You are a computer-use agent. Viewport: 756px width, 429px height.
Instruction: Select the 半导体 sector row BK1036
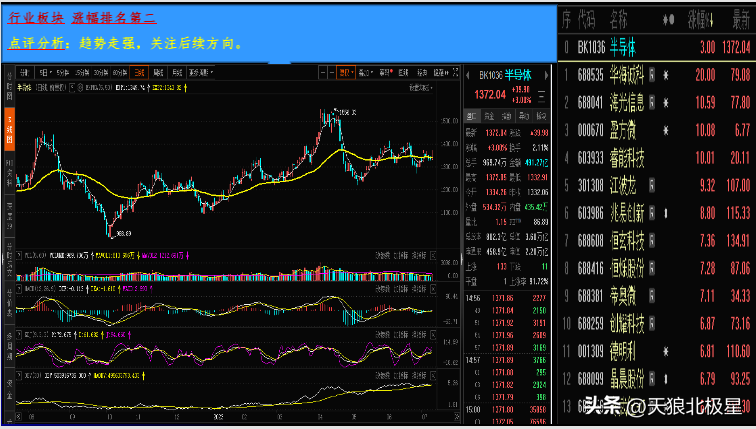pyautogui.click(x=657, y=47)
